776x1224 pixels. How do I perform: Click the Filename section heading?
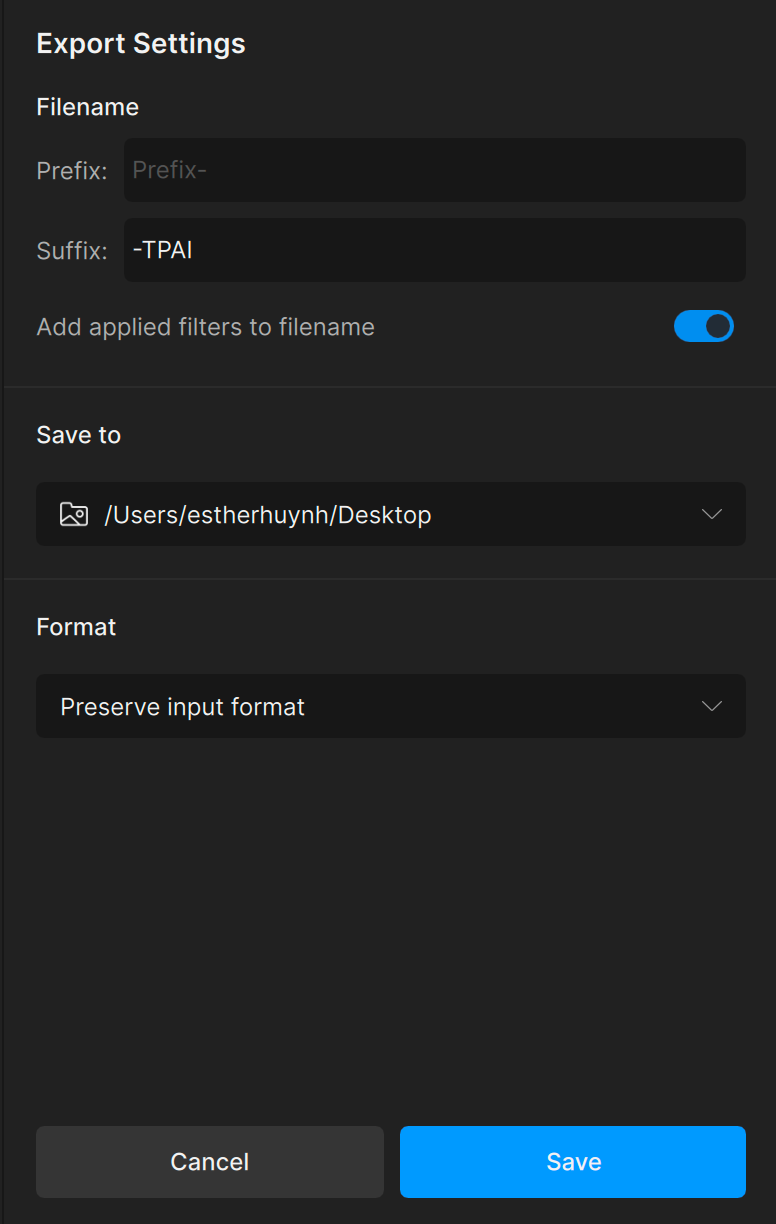[x=88, y=107]
